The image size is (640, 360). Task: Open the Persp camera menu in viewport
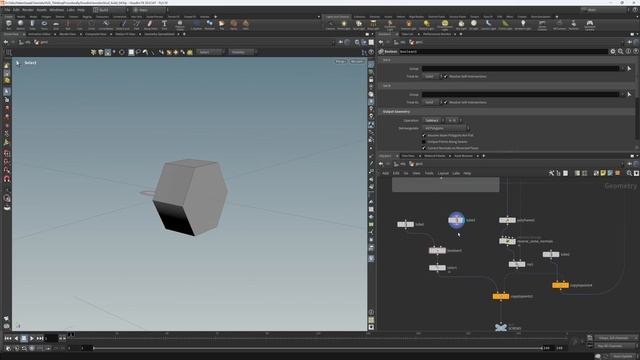coord(340,62)
